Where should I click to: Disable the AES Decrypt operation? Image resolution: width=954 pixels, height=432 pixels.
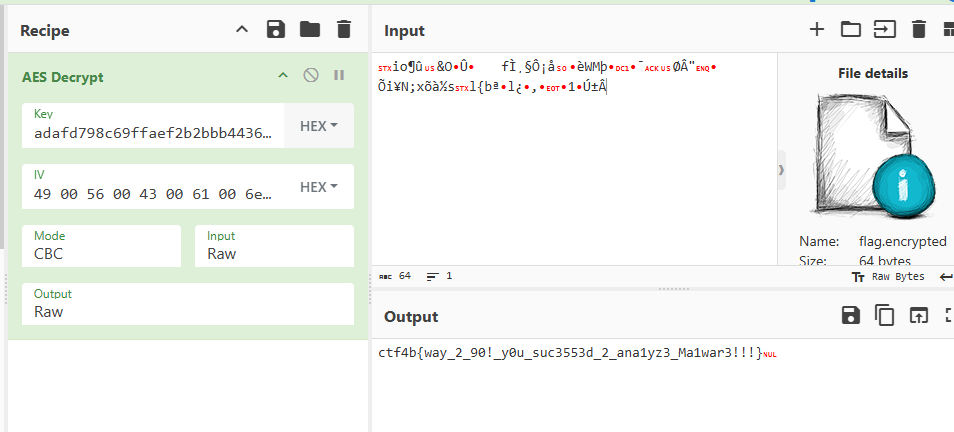coord(311,75)
